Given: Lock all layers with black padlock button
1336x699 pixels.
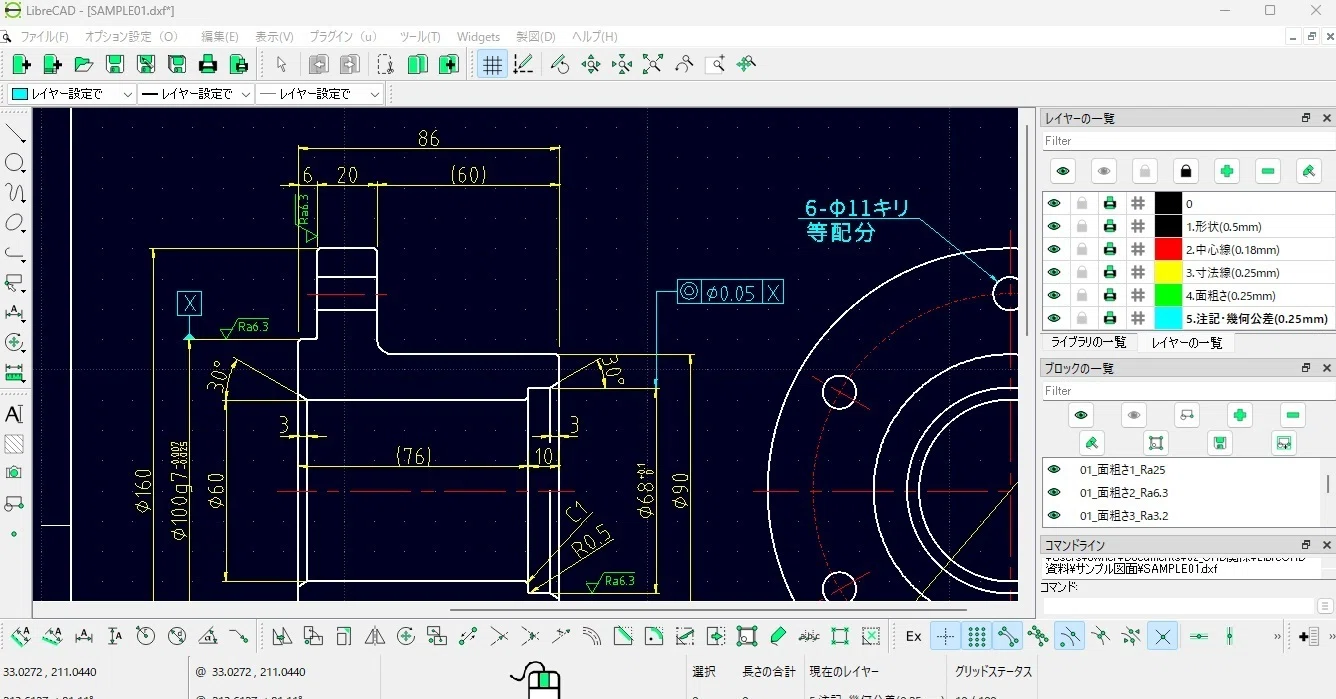Looking at the screenshot, I should click(1186, 171).
